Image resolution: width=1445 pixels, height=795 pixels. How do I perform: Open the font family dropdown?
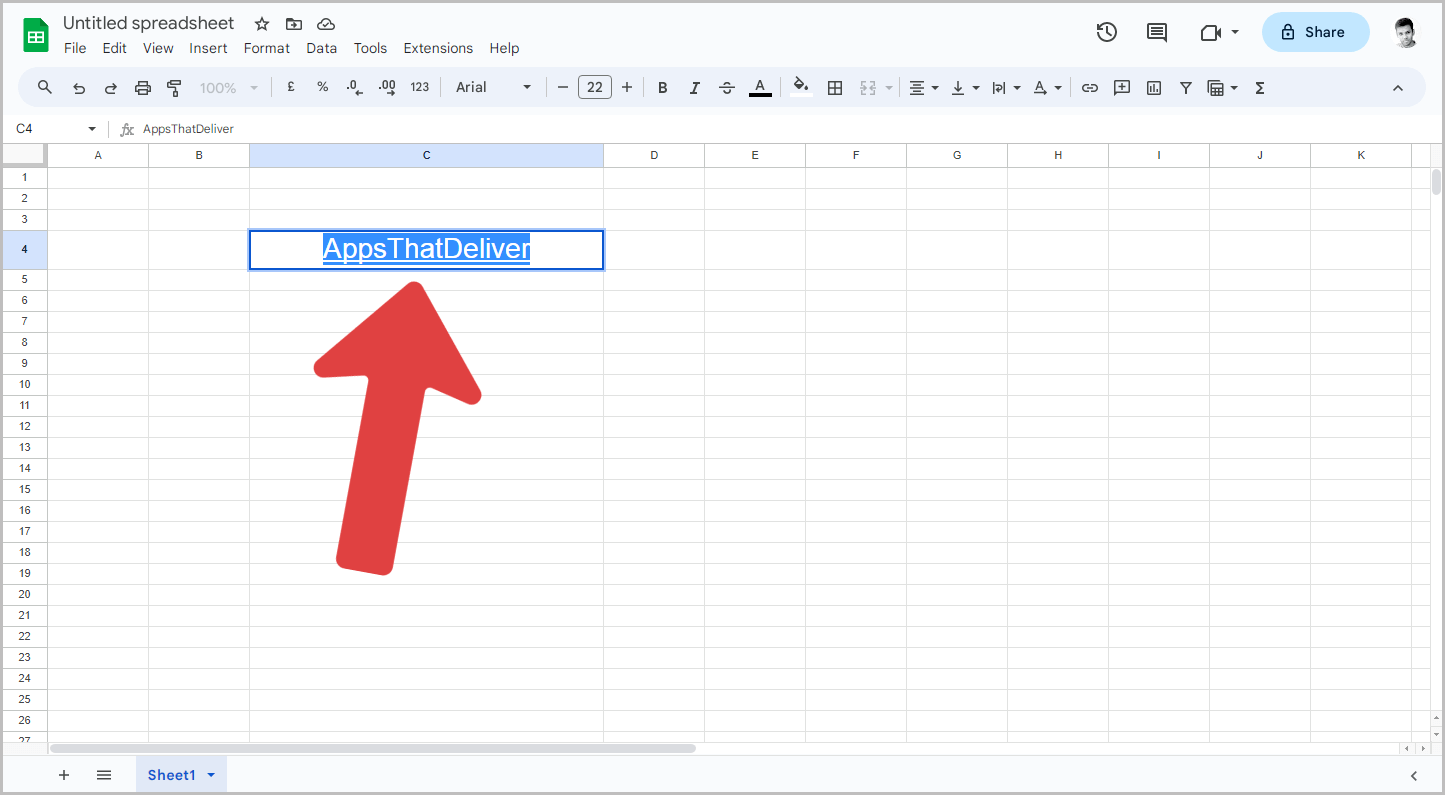click(490, 87)
